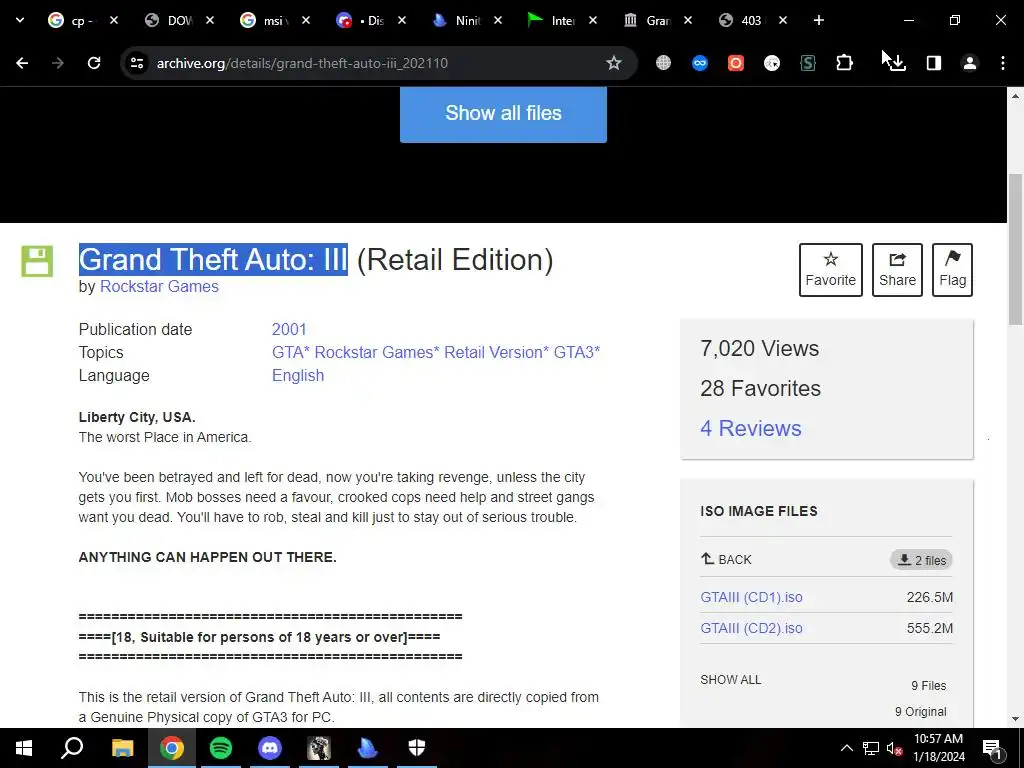Click the browser forward arrow

57,63
